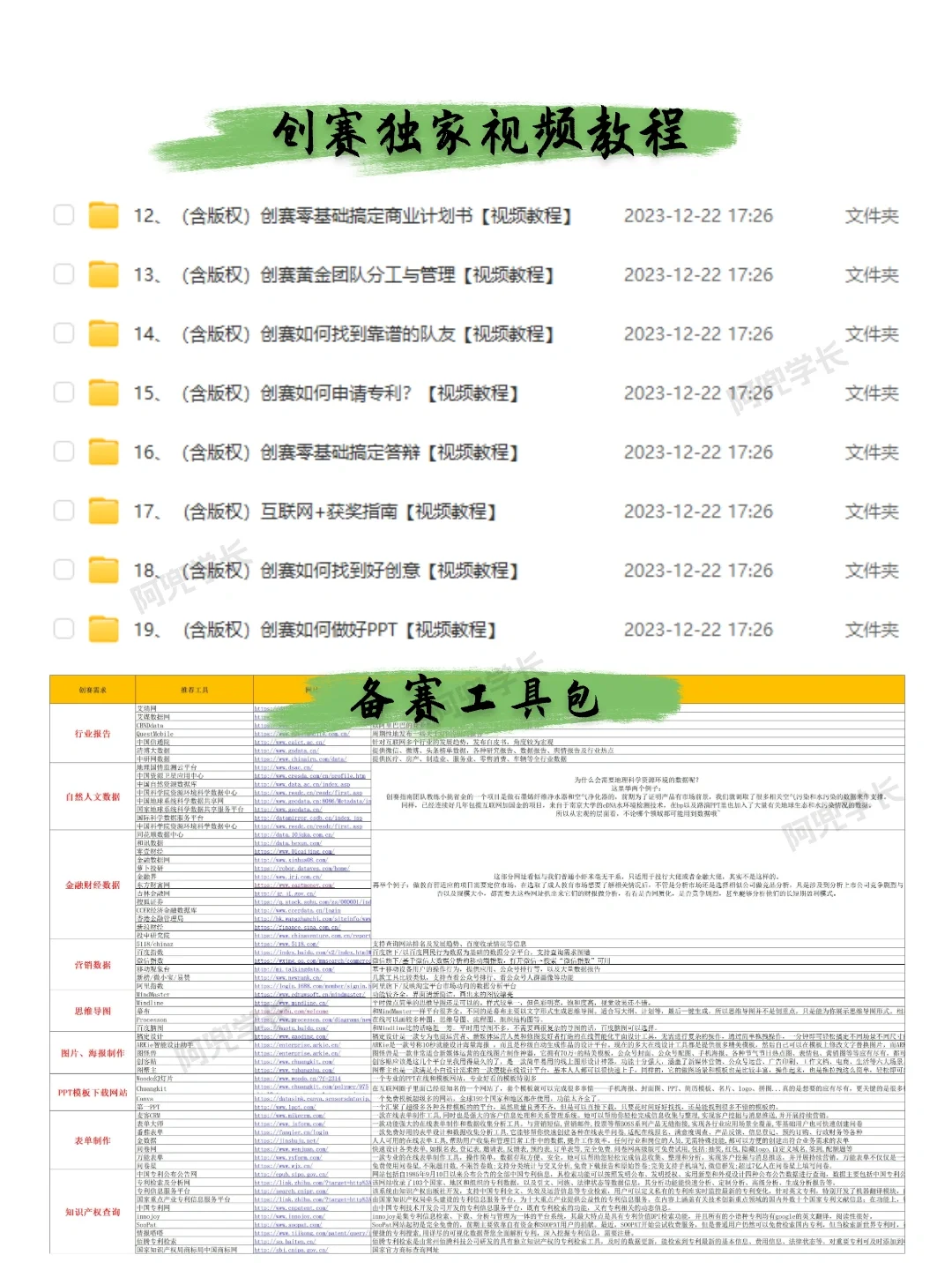The width and height of the screenshot is (952, 1270).
Task: Follow the https://www.wenjuan.com/ link
Action: pos(291,1149)
